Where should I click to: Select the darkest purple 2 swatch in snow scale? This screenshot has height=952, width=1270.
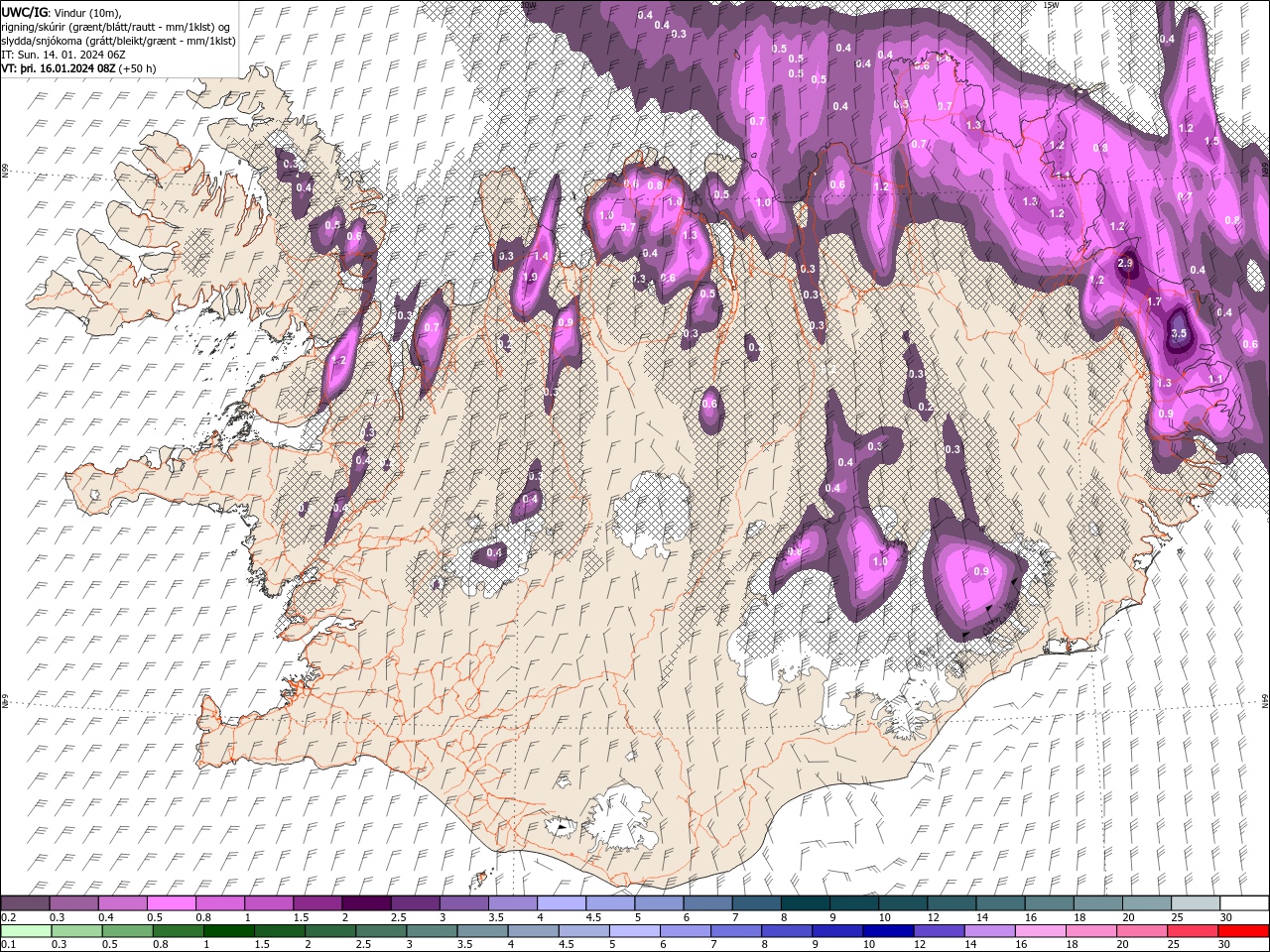365,902
